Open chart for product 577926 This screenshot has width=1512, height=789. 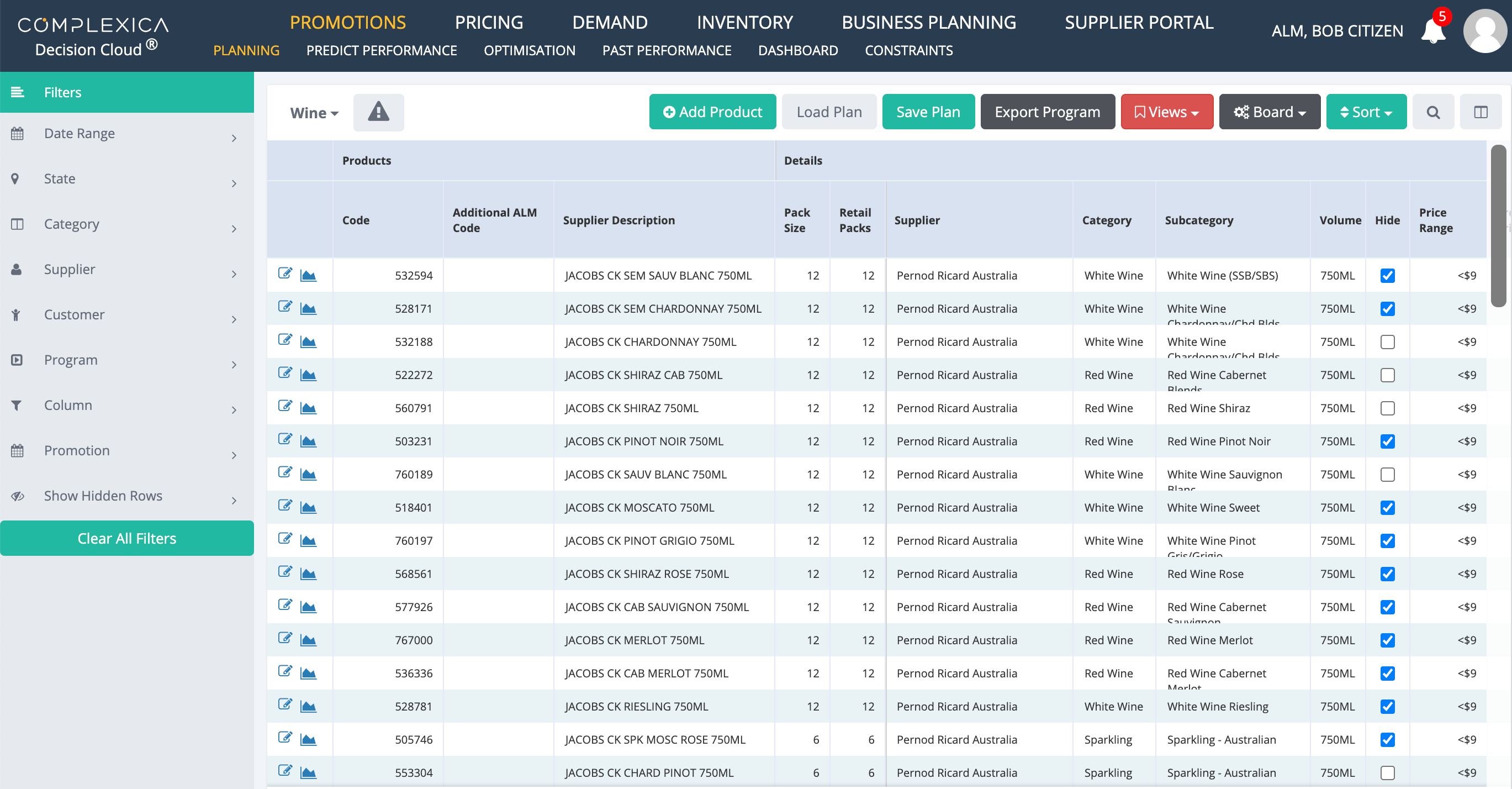(308, 607)
